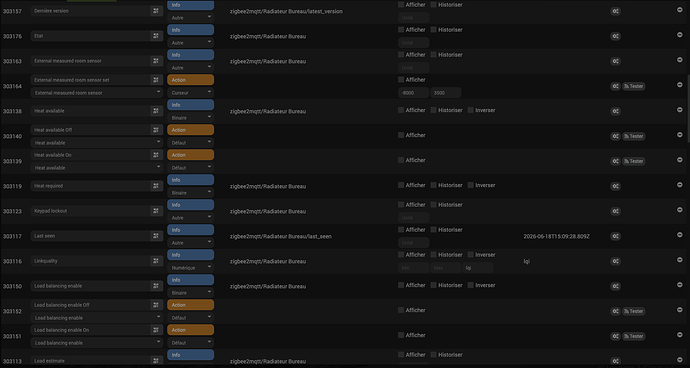Viewport: 690px width, 368px height.
Task: Click the -8000 minimum value field
Action: pyautogui.click(x=413, y=93)
